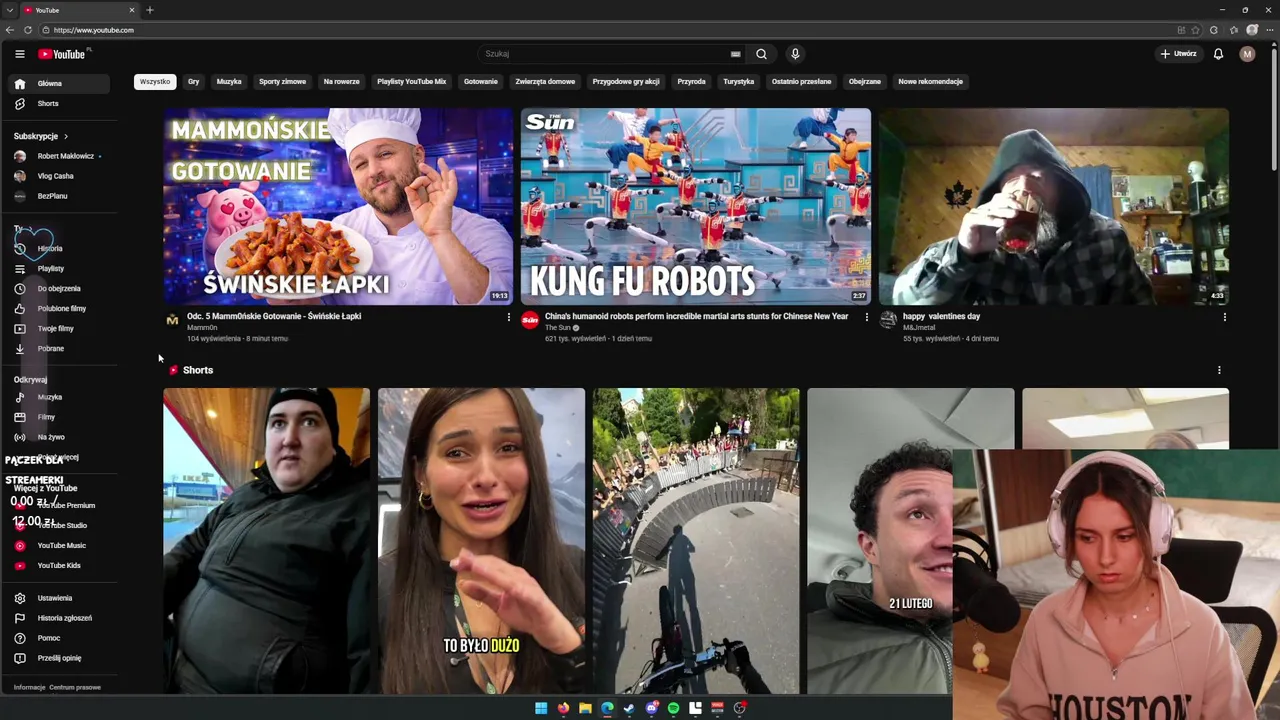Select the Gry filter chip

[194, 82]
